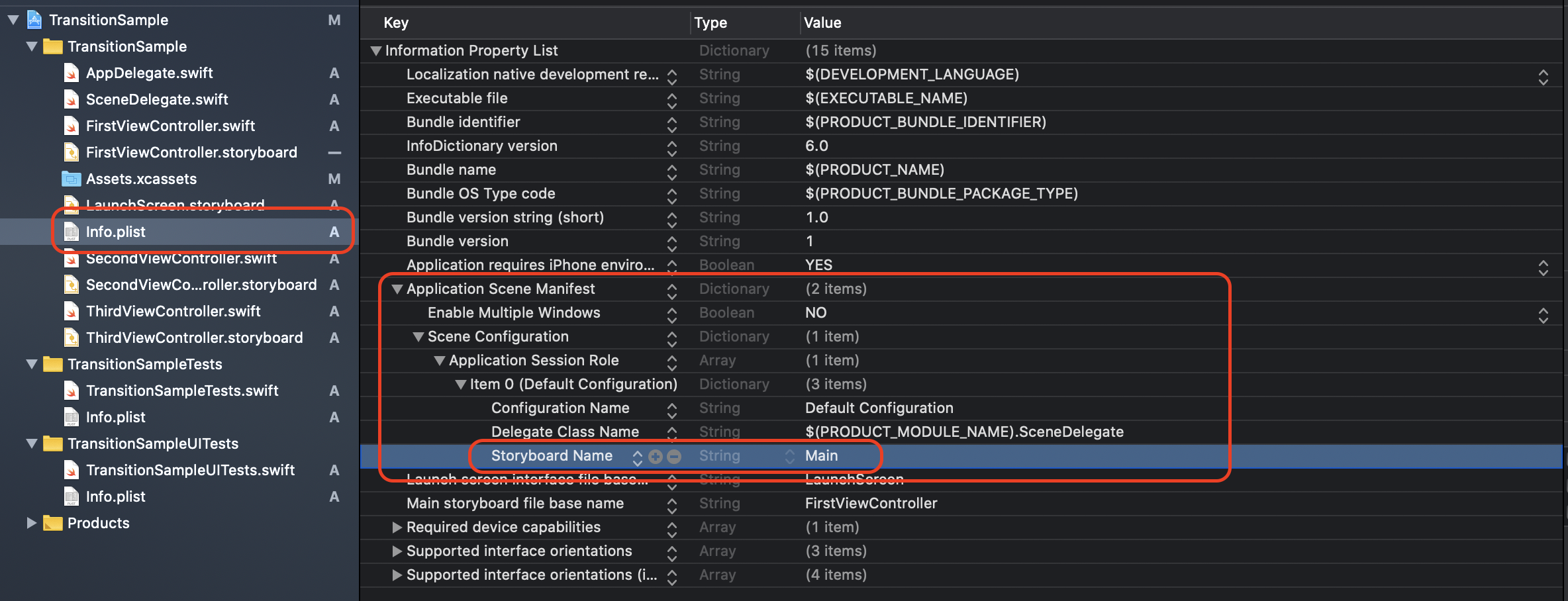Click the key Bundle OS Type code
Viewport: 1568px width, 601px height.
481,193
